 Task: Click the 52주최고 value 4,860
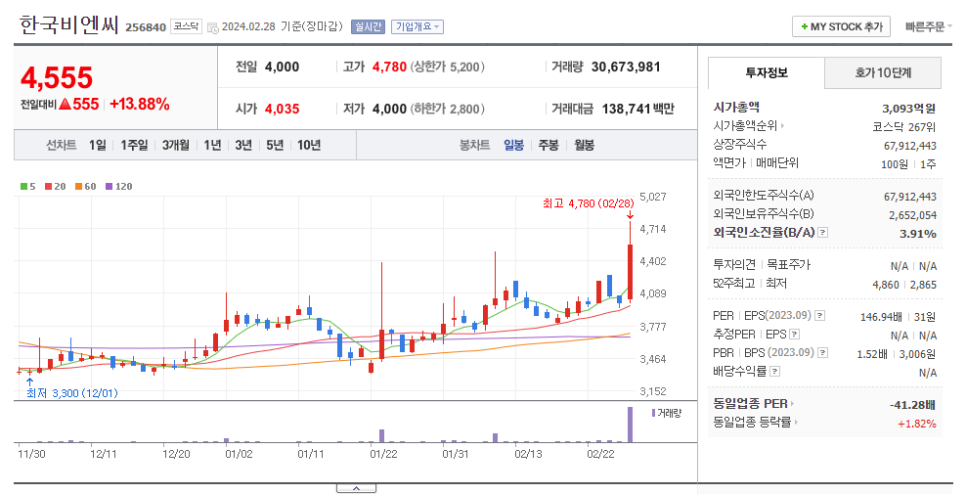click(x=886, y=285)
